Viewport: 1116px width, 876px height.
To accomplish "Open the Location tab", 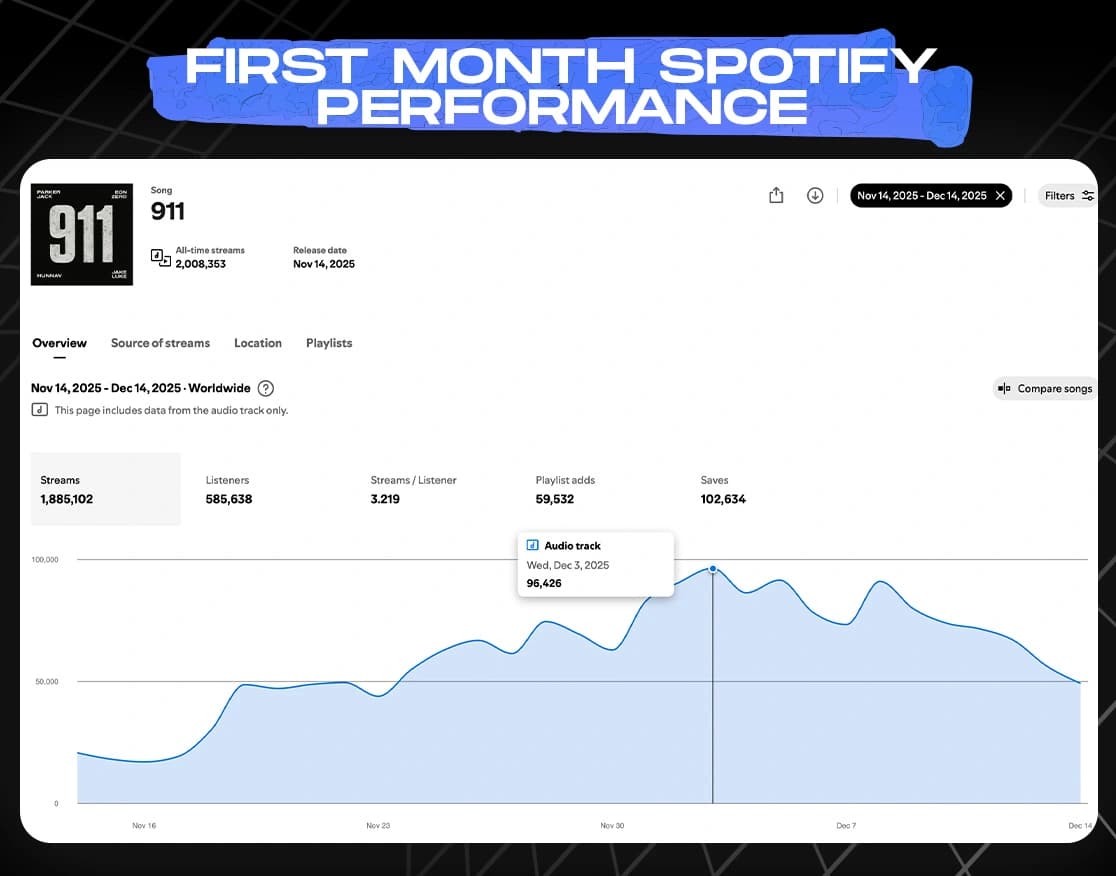I will tap(258, 343).
